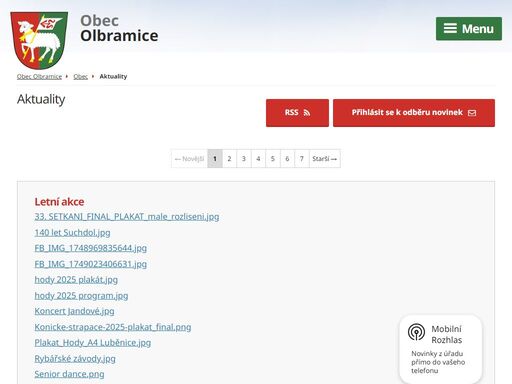The image size is (512, 384).
Task: Open the RSS feed button
Action: 297,113
